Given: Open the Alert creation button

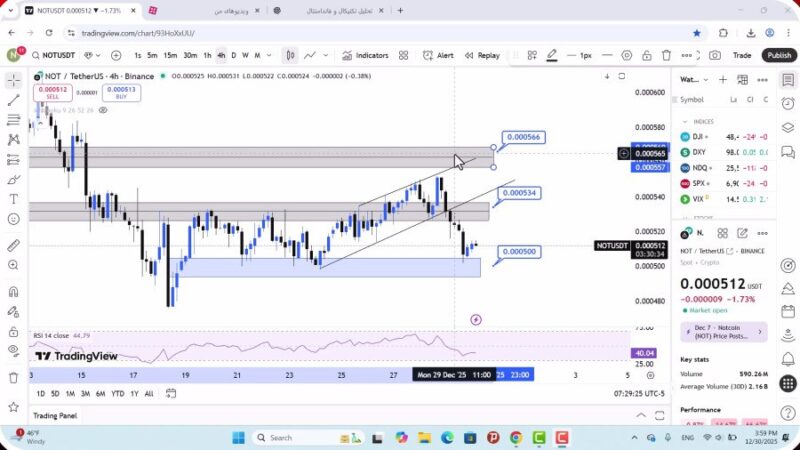Looking at the screenshot, I should (438, 56).
